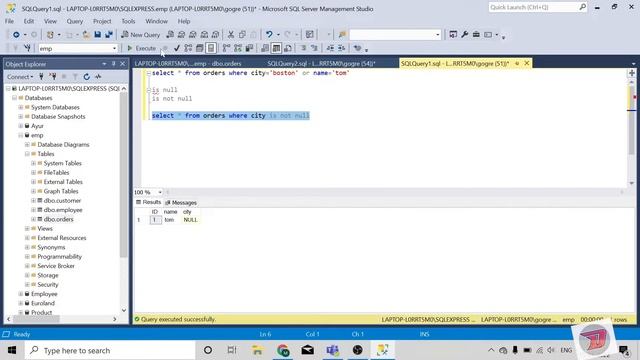Switch to the Messages tab
The height and width of the screenshot is (360, 640).
click(181, 202)
